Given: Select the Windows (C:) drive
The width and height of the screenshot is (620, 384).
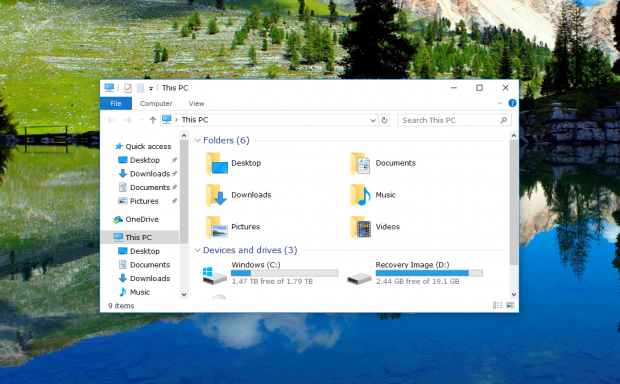Looking at the screenshot, I should tap(270, 273).
